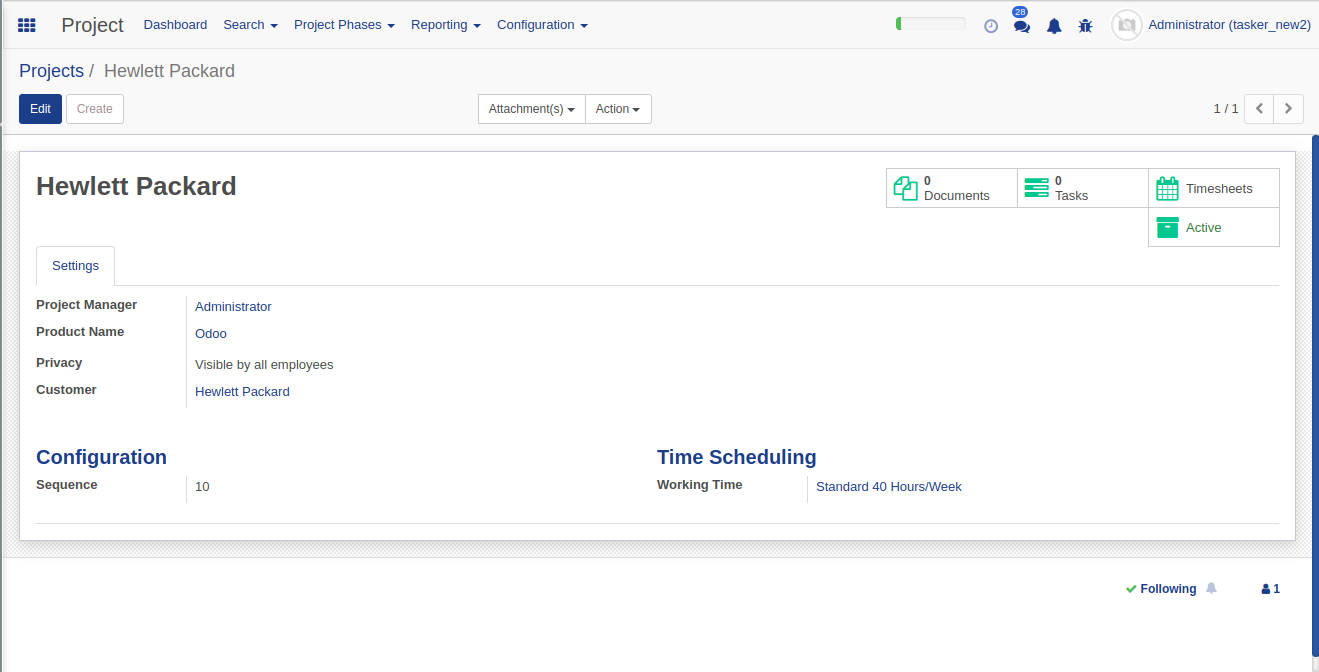Go to previous record arrow
The height and width of the screenshot is (672, 1319).
point(1259,109)
